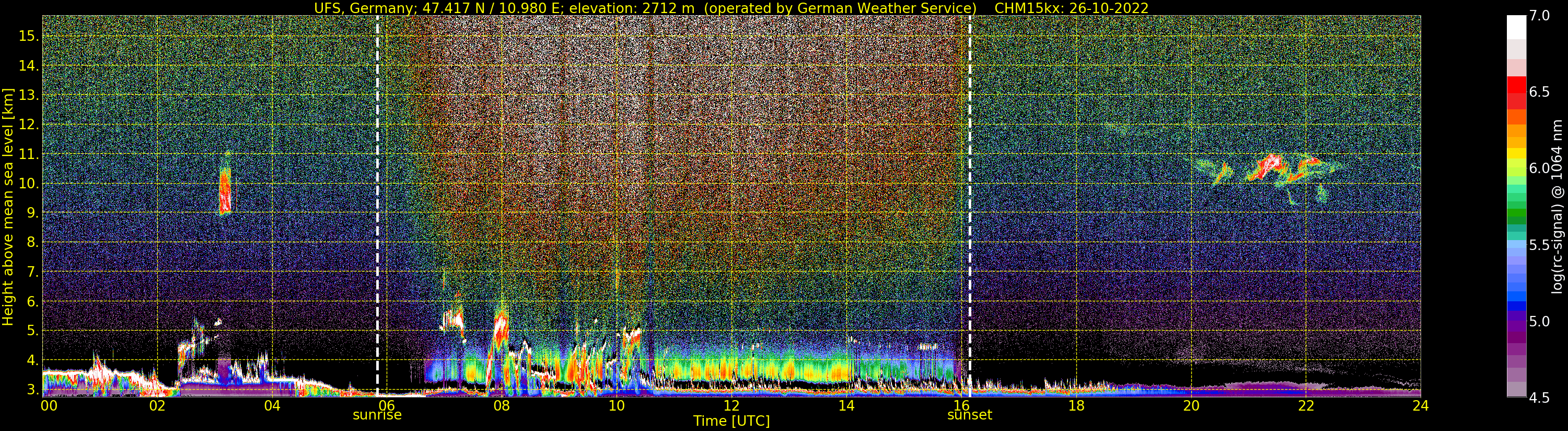Click the colorbar value '5.5'
The height and width of the screenshot is (431, 1568).
point(1539,245)
